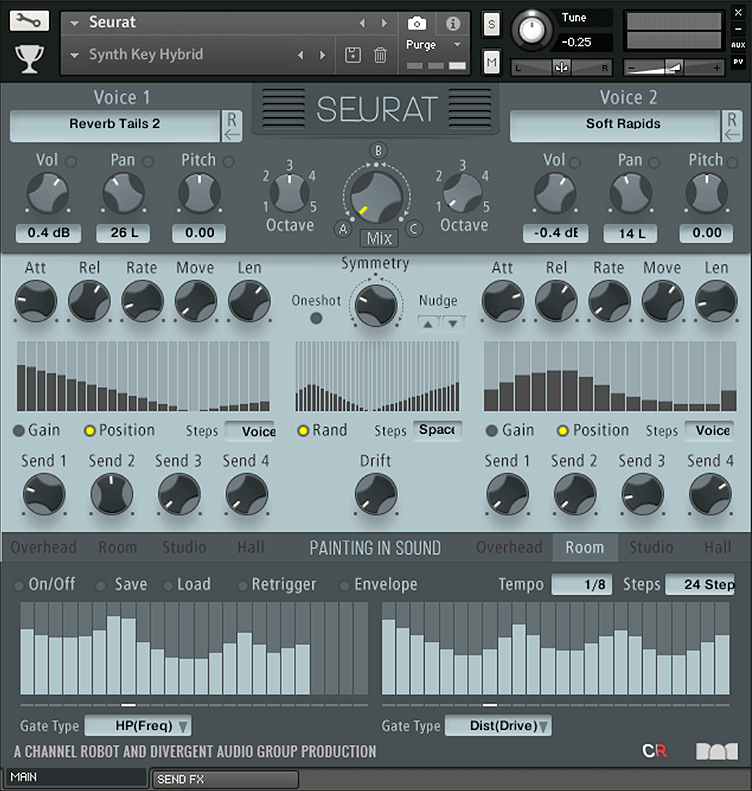Toggle gate sequencer On/Off
Viewport: 752px width, 791px height.
pyautogui.click(x=19, y=585)
